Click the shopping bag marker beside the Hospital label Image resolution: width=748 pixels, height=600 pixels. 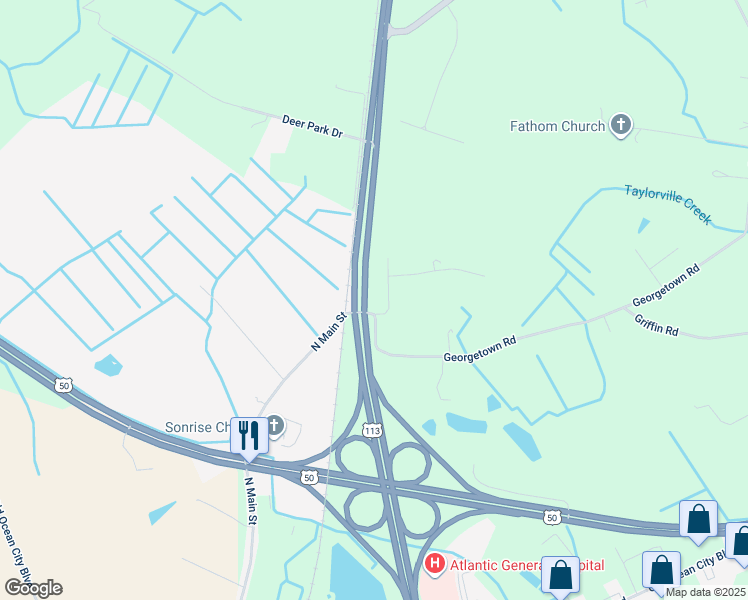coord(561,576)
